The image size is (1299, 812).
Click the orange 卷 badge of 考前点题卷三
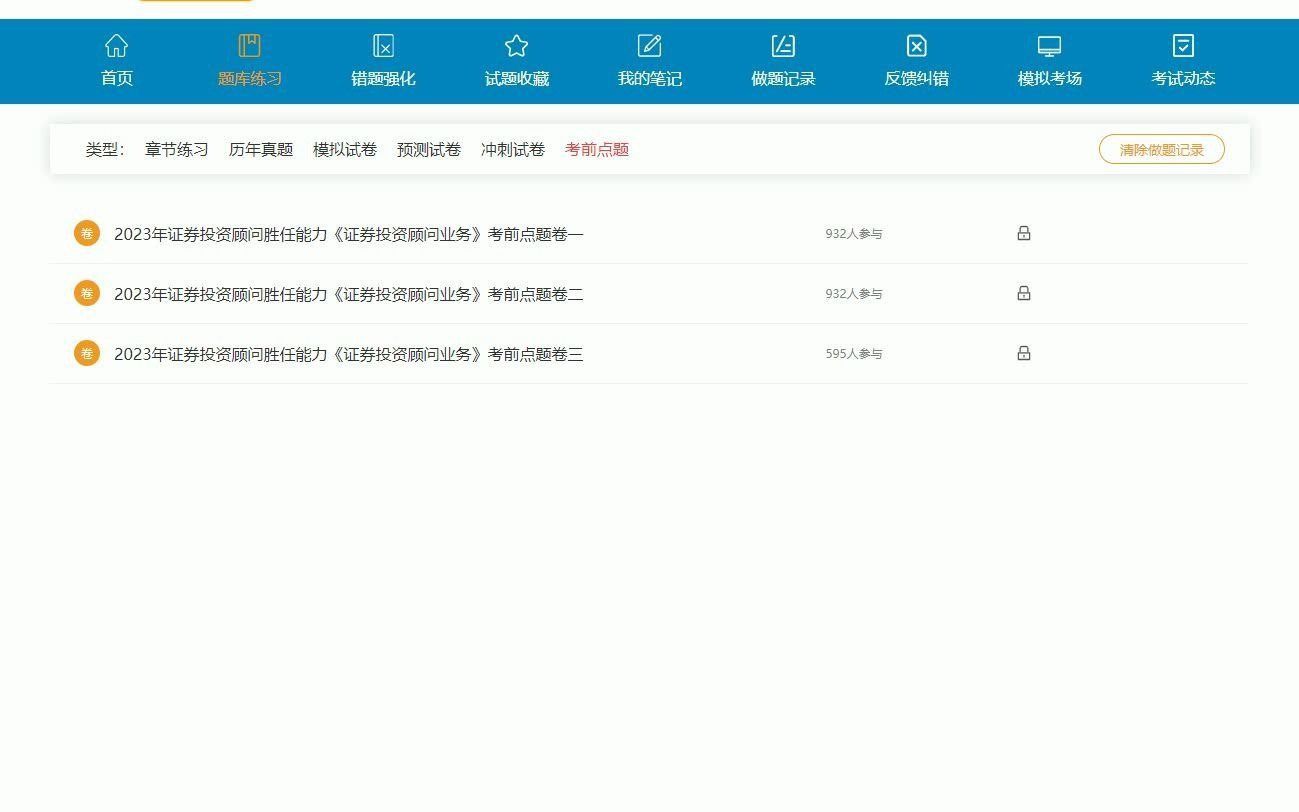pyautogui.click(x=87, y=353)
